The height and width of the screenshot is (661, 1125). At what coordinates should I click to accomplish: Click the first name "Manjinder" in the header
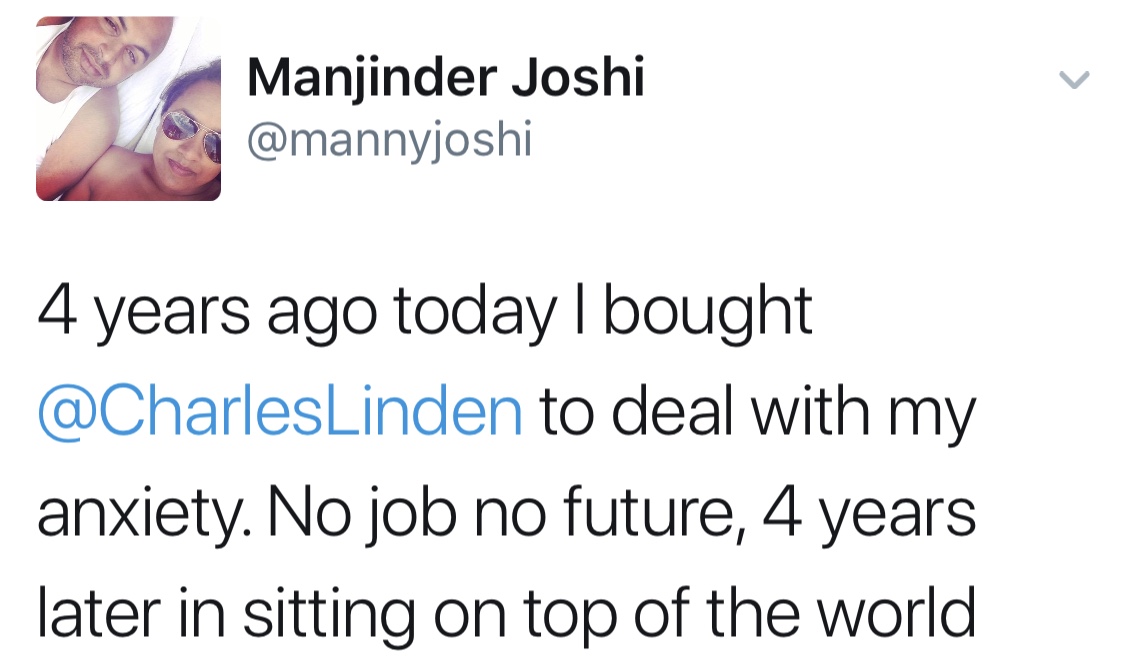point(372,77)
